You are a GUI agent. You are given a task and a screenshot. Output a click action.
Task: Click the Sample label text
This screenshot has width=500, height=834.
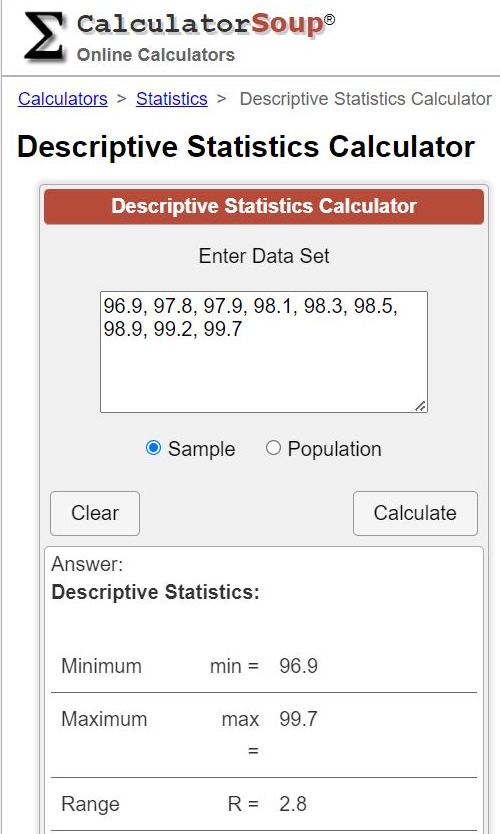point(202,449)
